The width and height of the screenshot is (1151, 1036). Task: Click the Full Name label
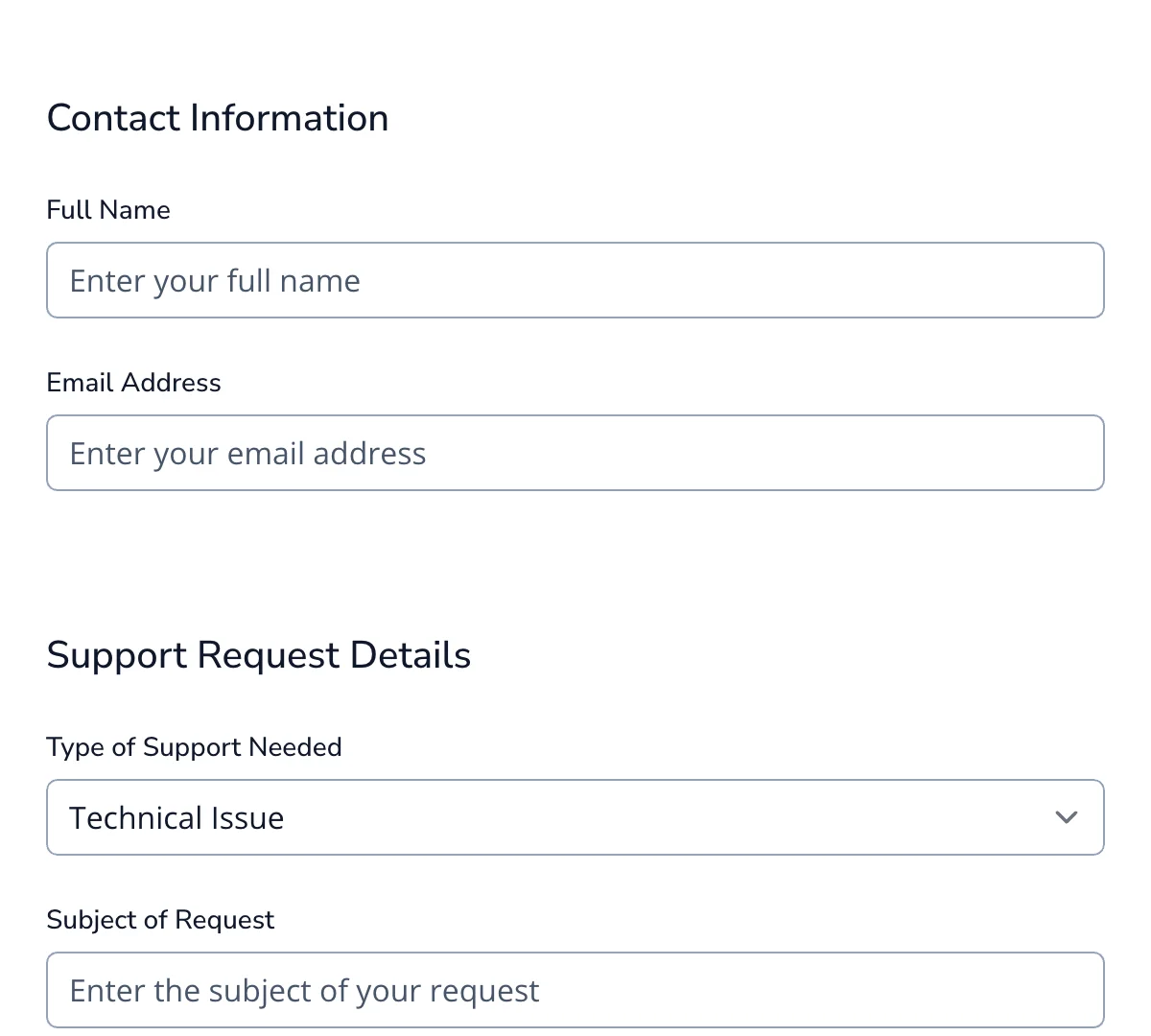click(x=108, y=209)
